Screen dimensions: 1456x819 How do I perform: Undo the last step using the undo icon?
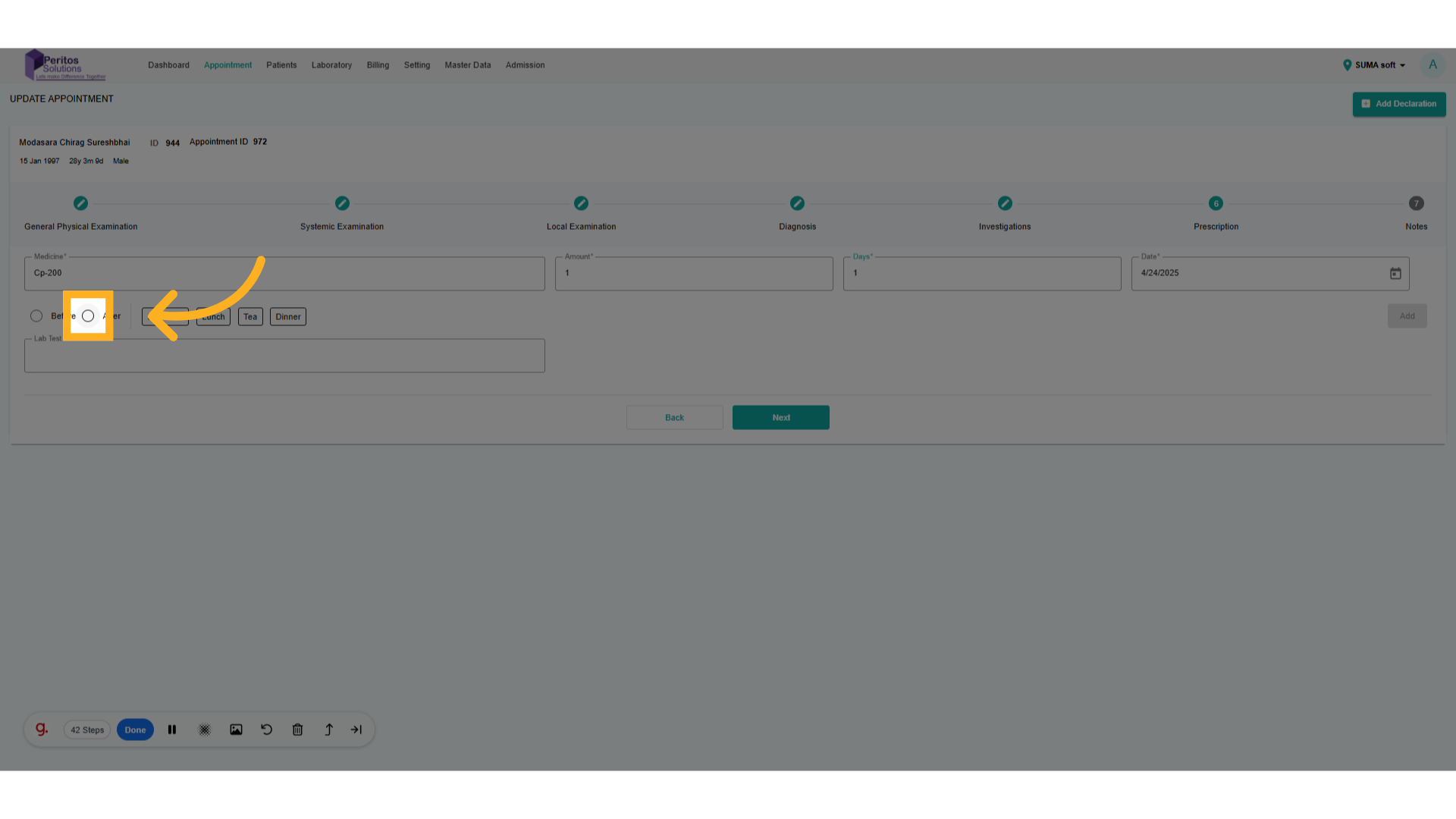coord(266,730)
